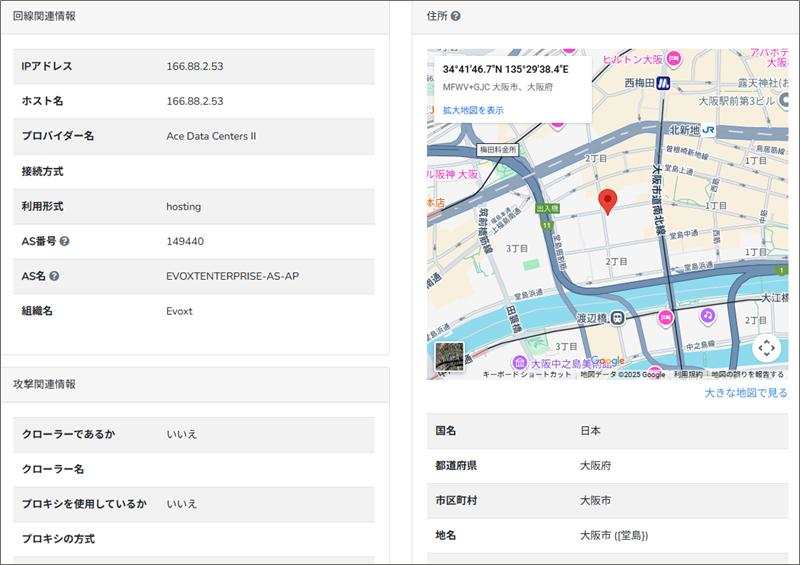Open the map camera controls button
The width and height of the screenshot is (800, 565).
766,348
